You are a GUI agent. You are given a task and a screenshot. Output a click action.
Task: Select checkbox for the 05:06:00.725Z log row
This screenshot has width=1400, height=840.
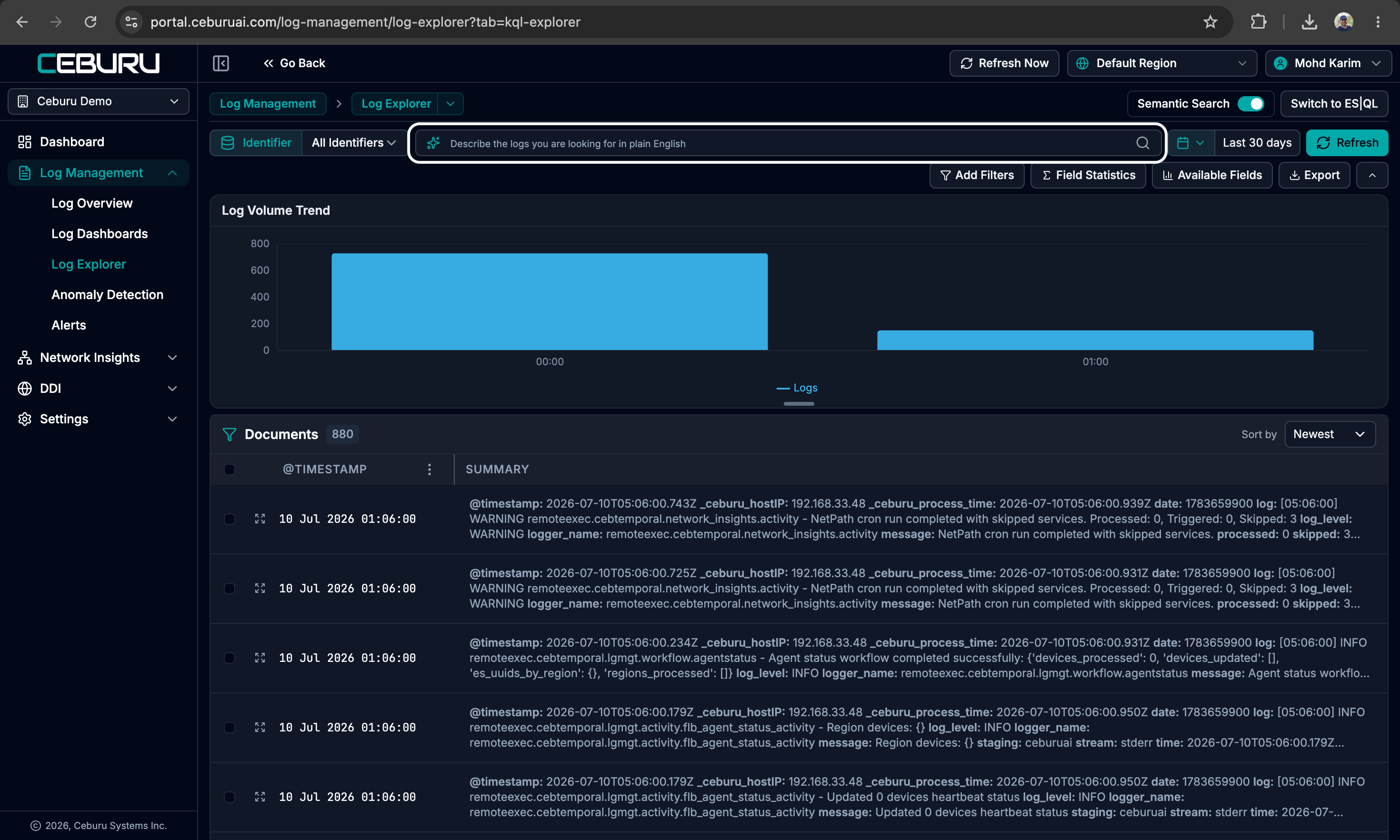pyautogui.click(x=229, y=588)
